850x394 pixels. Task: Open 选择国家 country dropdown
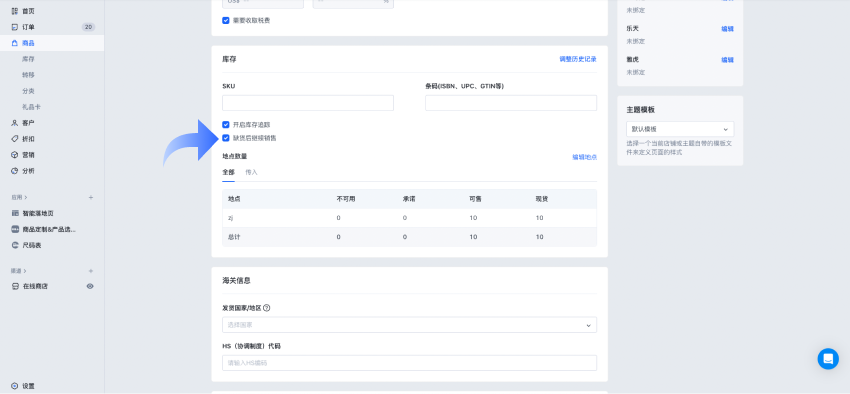[x=409, y=325]
